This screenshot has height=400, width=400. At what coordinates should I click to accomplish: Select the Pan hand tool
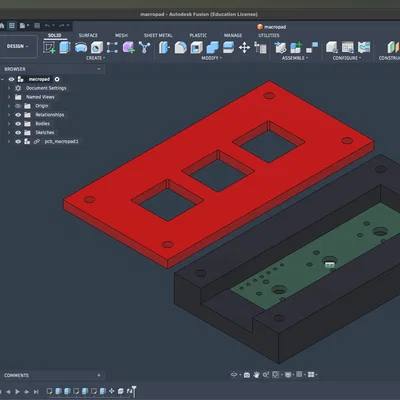point(256,375)
